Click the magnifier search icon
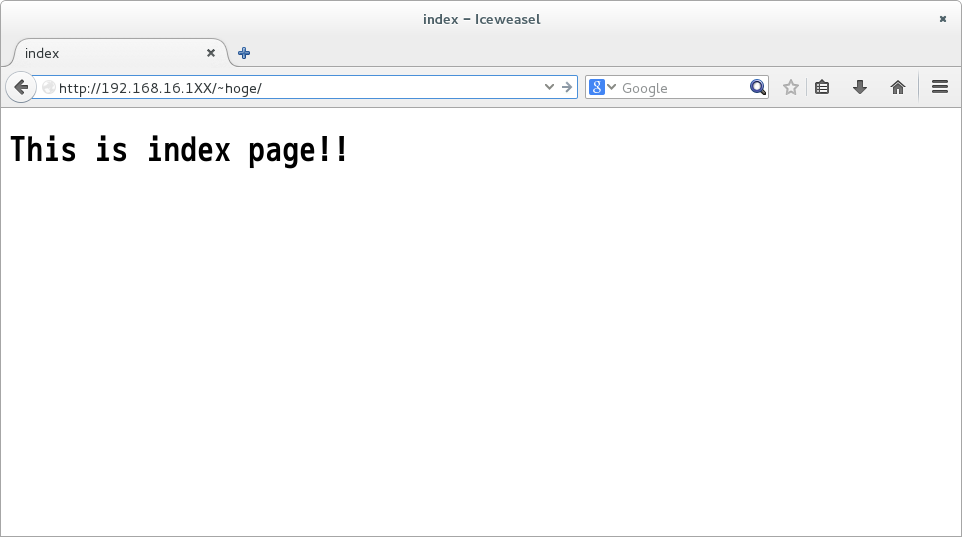This screenshot has width=962, height=537. [758, 87]
